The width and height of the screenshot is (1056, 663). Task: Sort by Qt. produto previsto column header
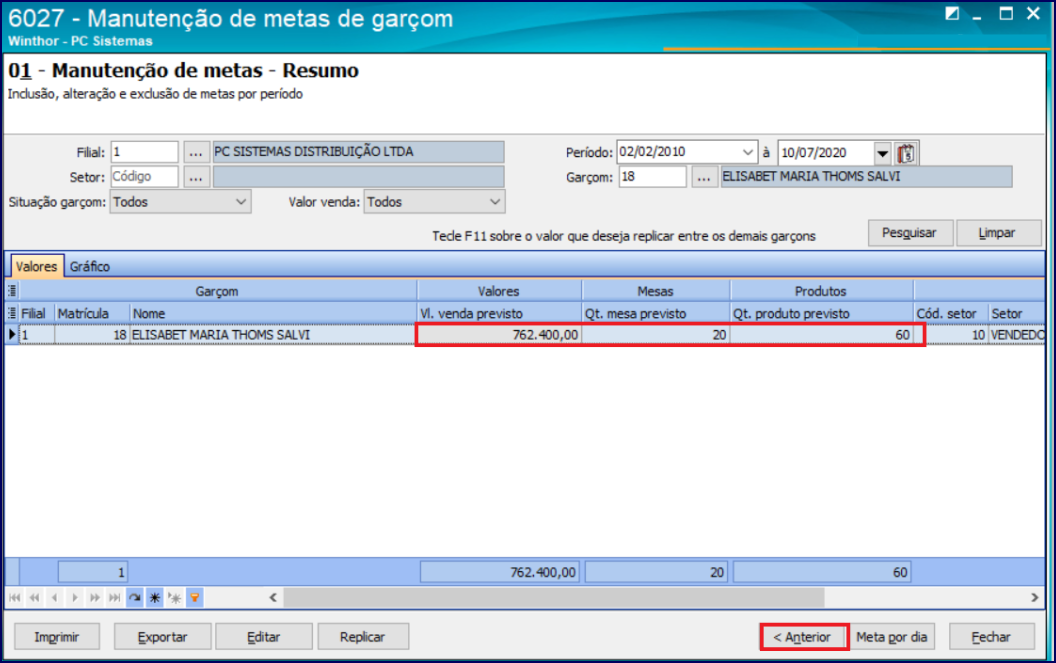(822, 313)
